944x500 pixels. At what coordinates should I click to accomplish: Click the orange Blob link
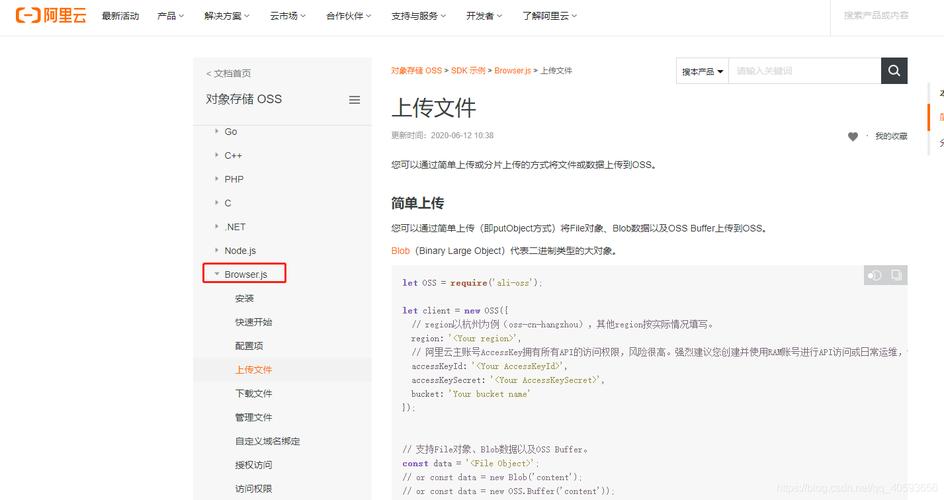click(400, 251)
